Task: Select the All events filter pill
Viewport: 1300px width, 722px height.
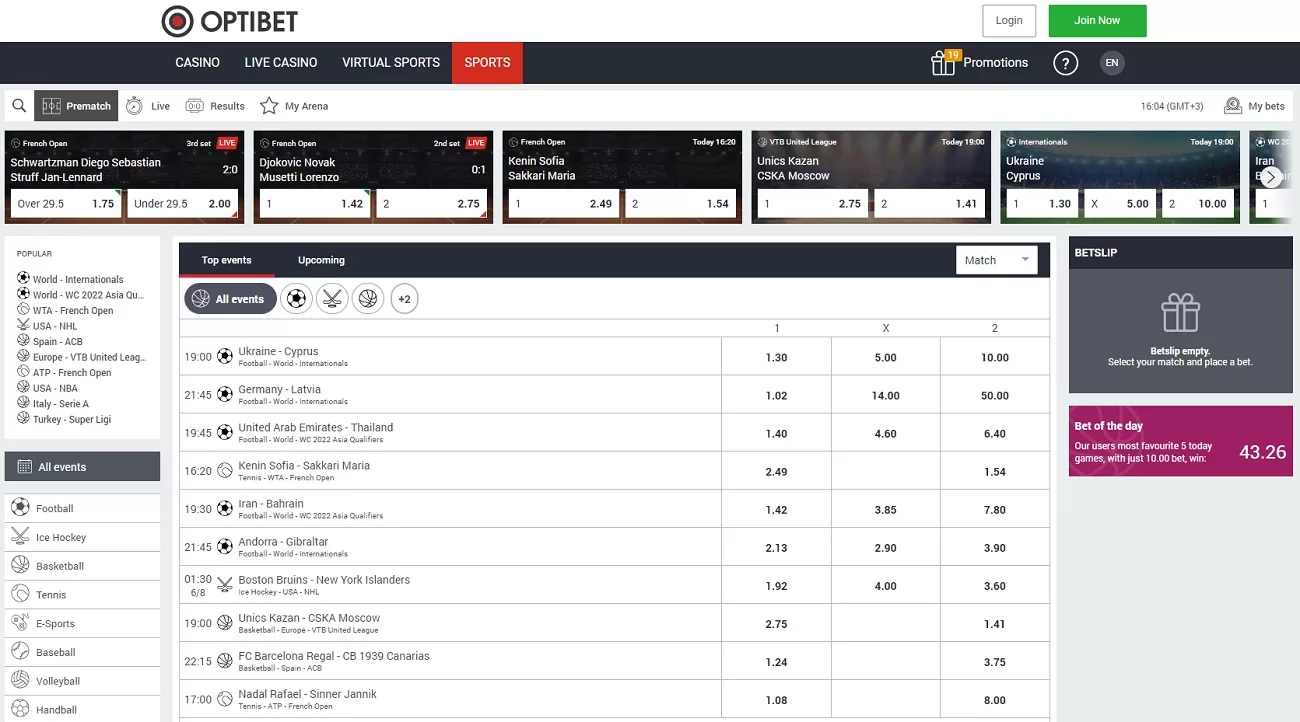Action: click(x=230, y=298)
